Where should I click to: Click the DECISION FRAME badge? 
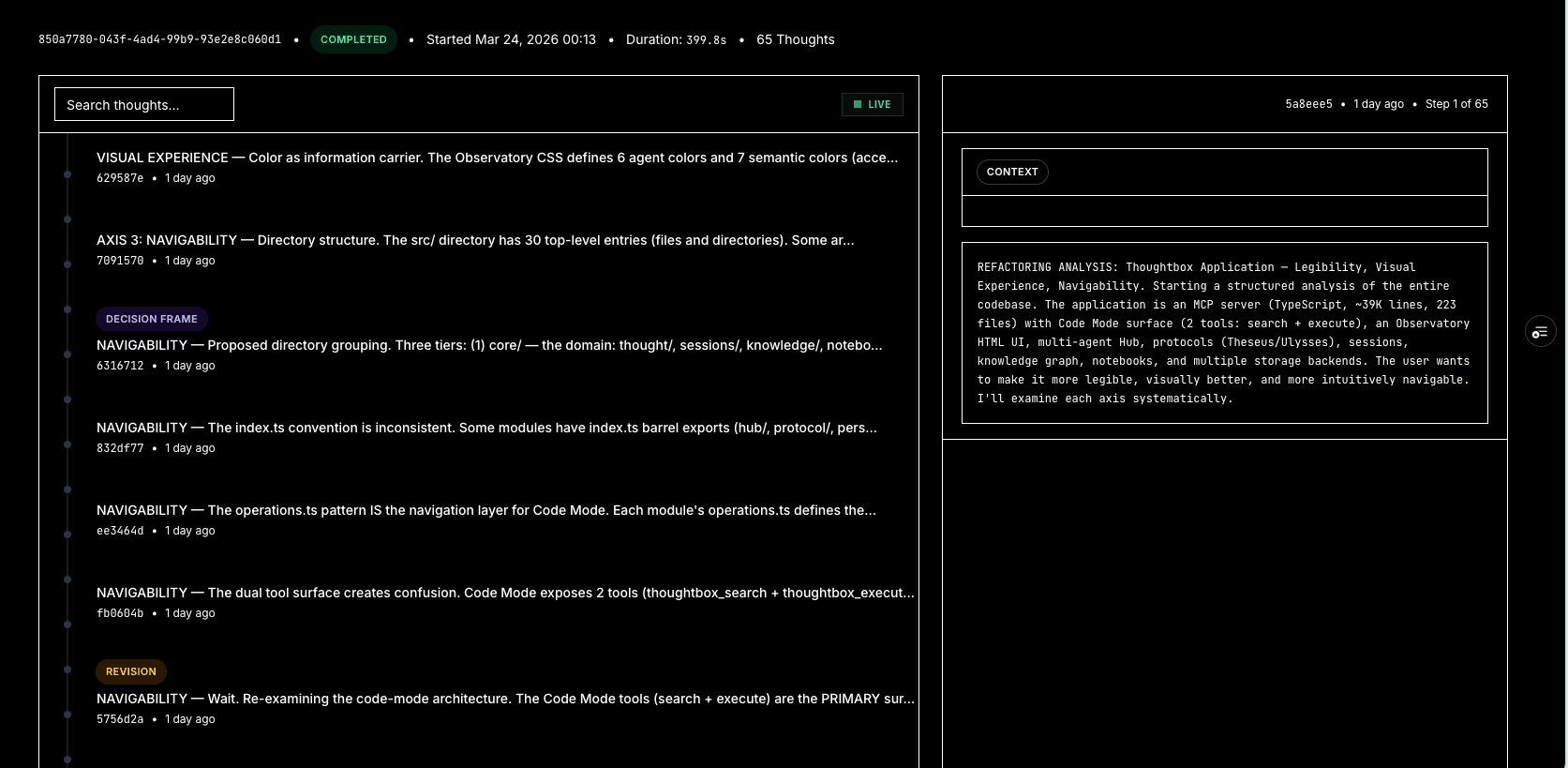point(151,319)
